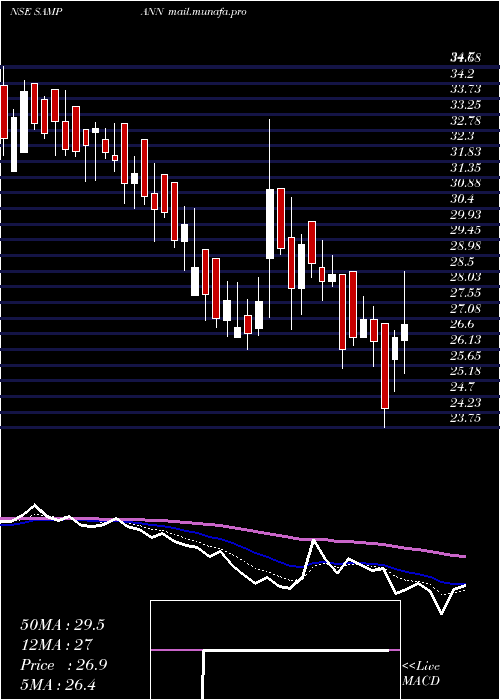This screenshot has width=500, height=700.
Task: Click the Price : 26.9 readout
Action: click(64, 665)
